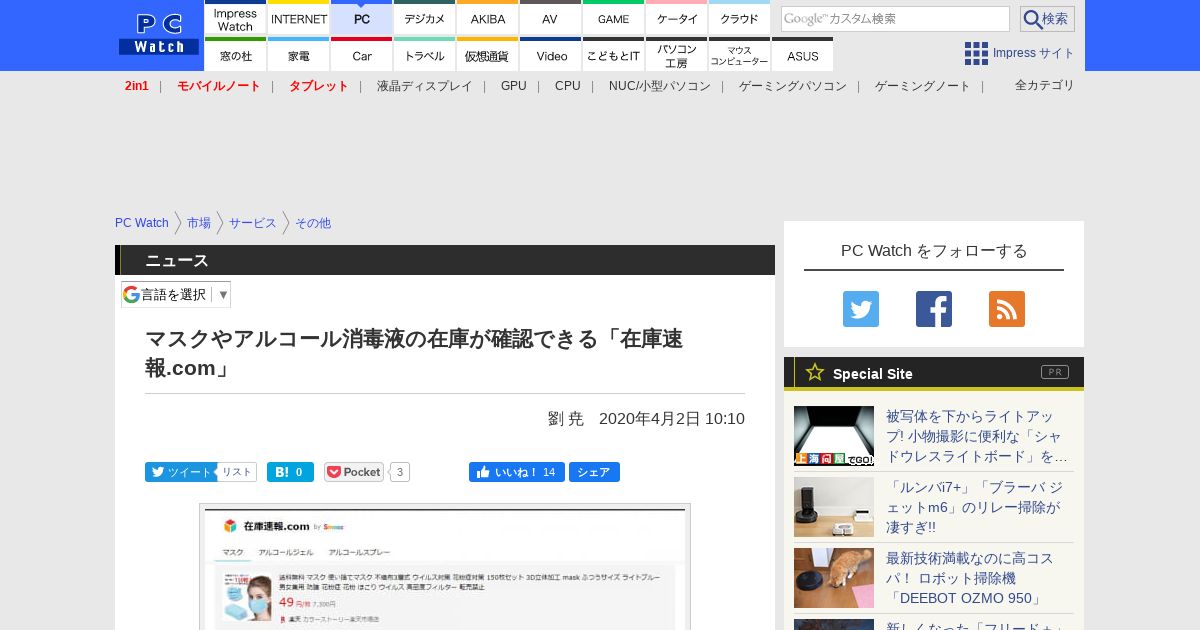This screenshot has width=1200, height=630.
Task: Switch to the GAME navigation tab
Action: tap(613, 19)
